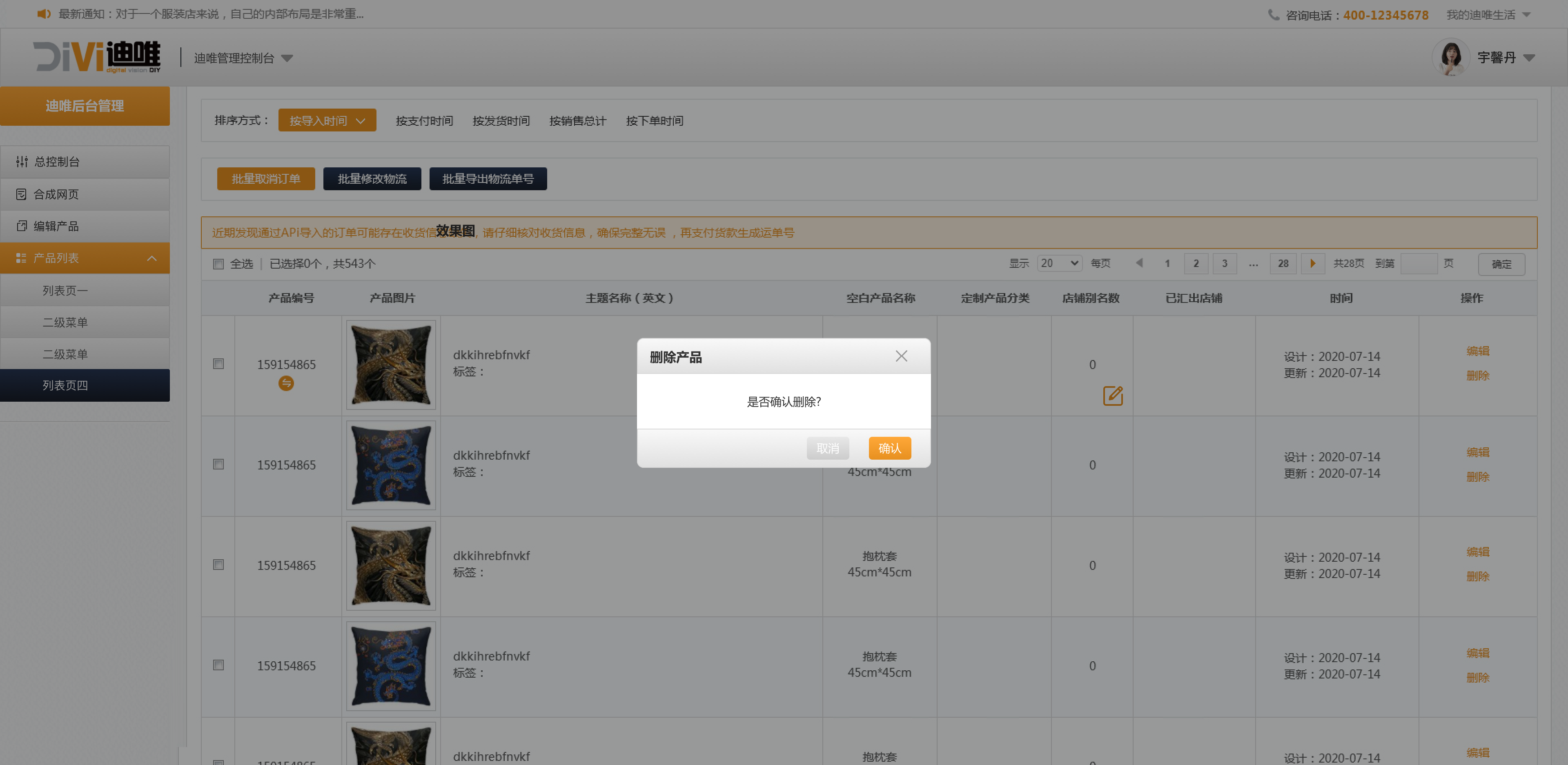
Task: Click the orange pencil edit icon
Action: pos(1113,396)
